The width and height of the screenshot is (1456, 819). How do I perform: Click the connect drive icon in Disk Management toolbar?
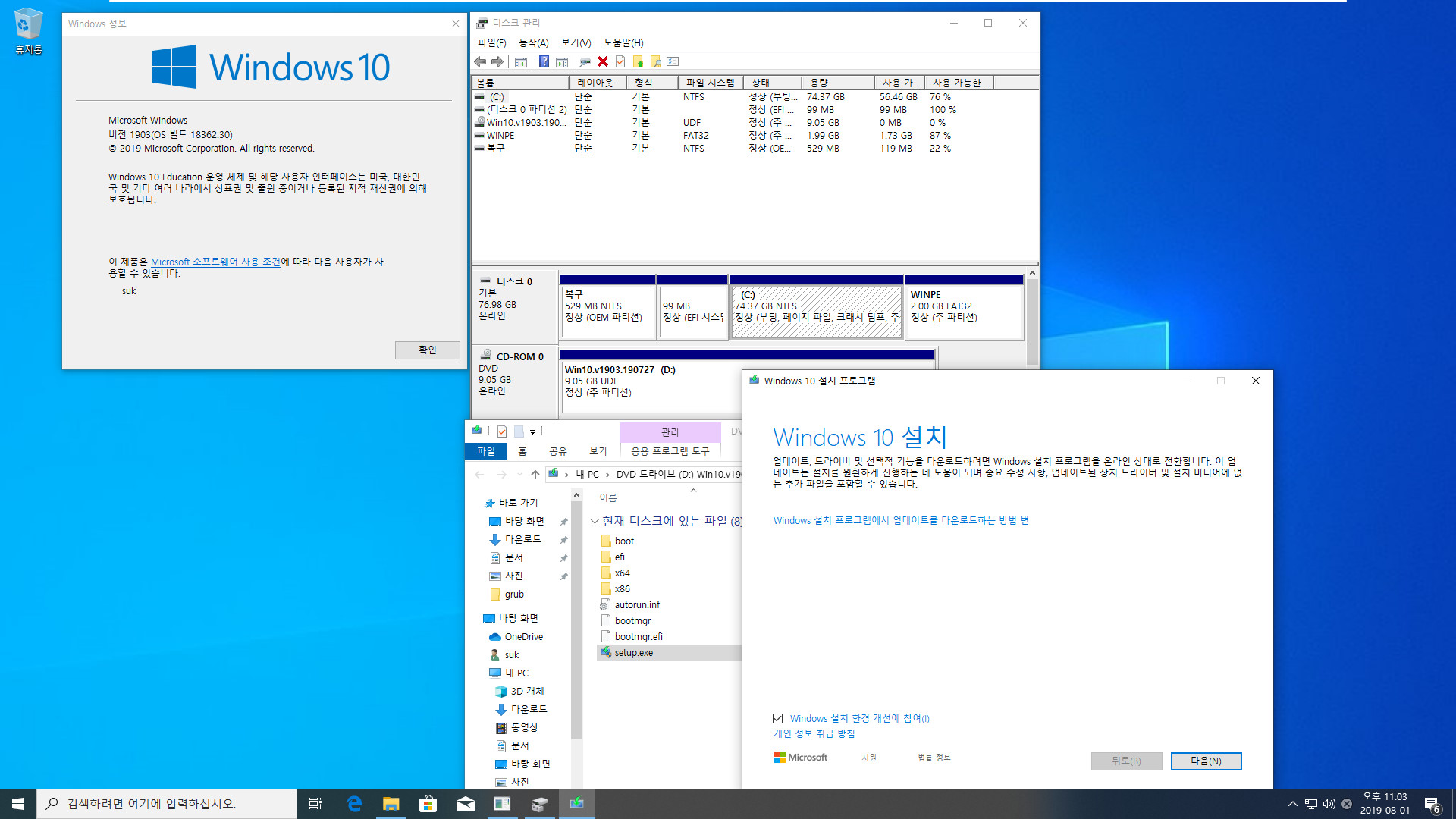(x=585, y=61)
